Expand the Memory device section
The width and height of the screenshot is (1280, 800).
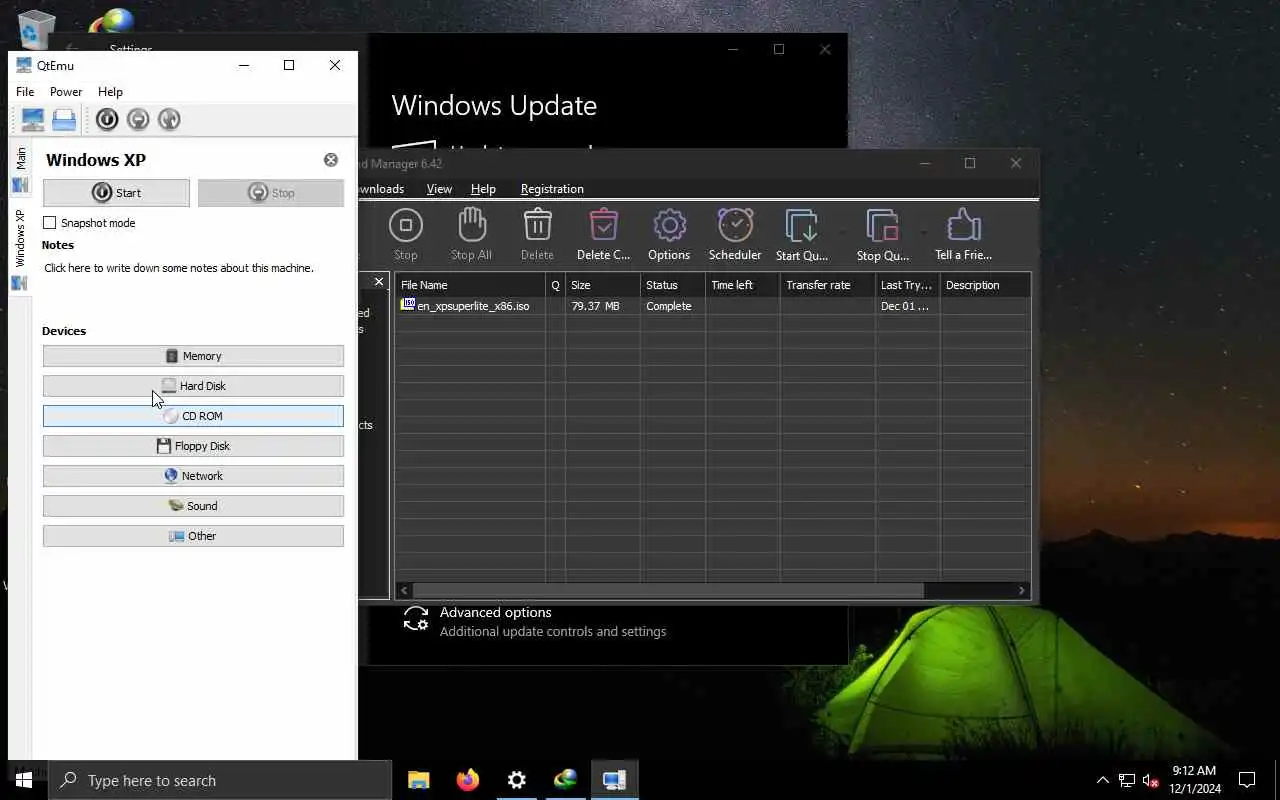[x=193, y=356]
